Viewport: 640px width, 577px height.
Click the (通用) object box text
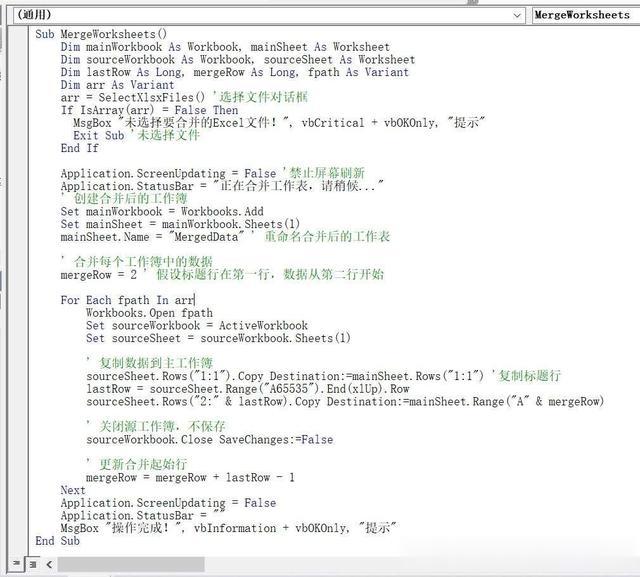[34, 15]
